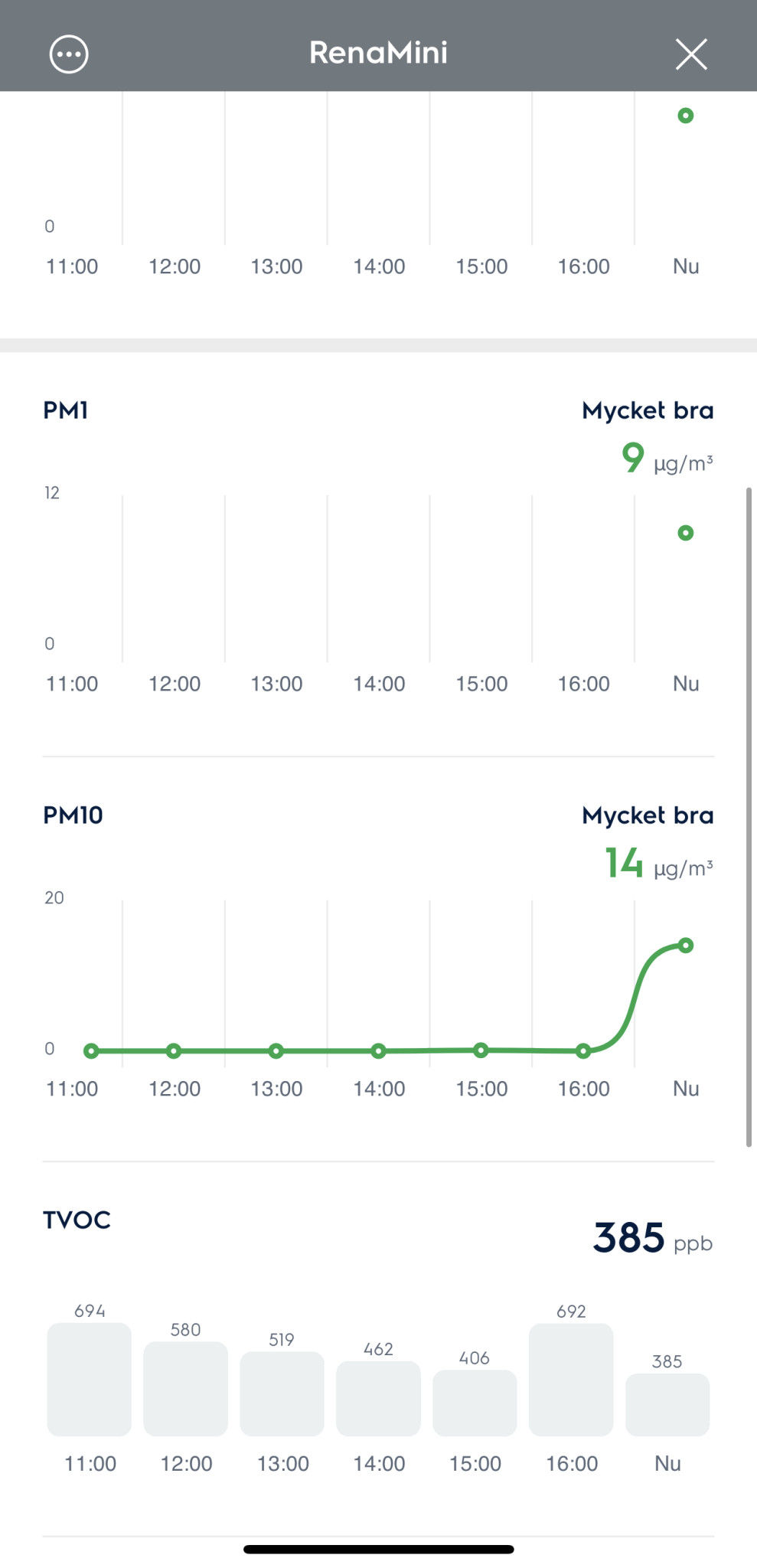Image resolution: width=757 pixels, height=1568 pixels.
Task: Tap the PM10 'Nu' data point at 14
Action: [x=686, y=946]
